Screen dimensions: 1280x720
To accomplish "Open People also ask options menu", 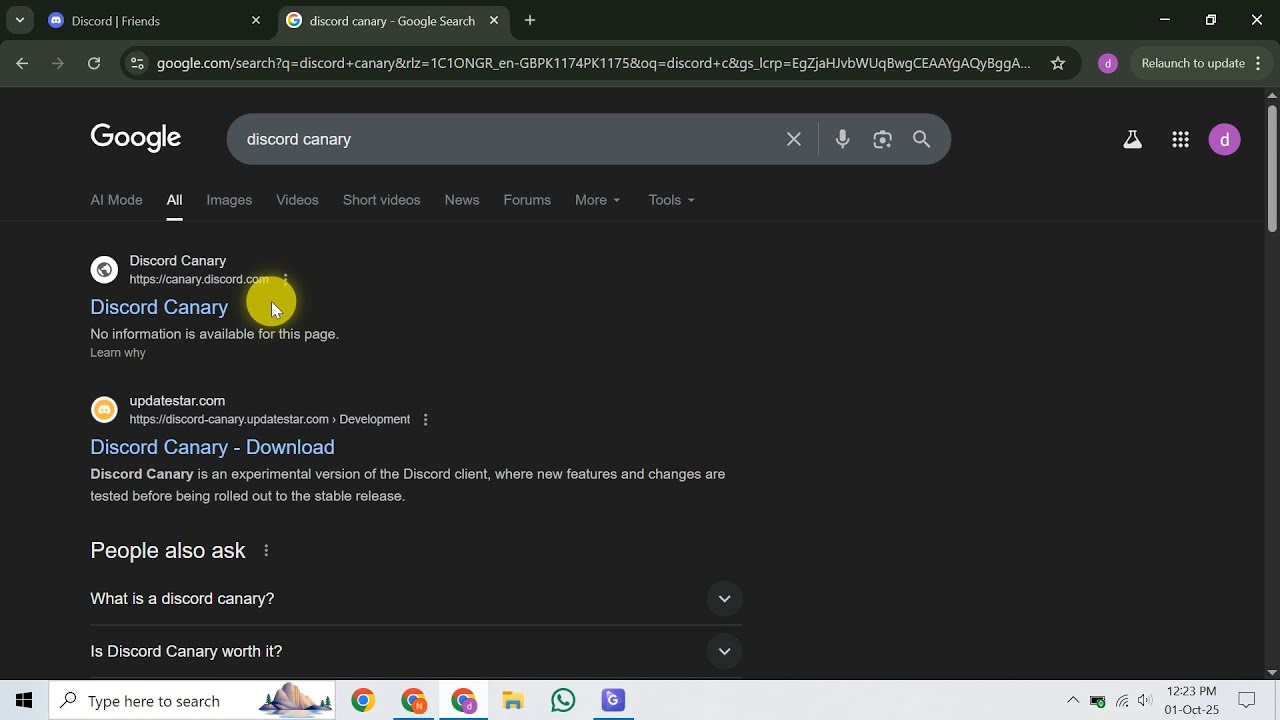I will click(x=266, y=550).
